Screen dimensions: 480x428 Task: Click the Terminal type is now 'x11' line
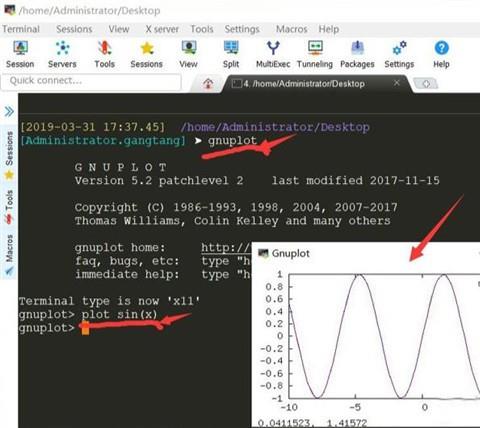pyautogui.click(x=109, y=301)
